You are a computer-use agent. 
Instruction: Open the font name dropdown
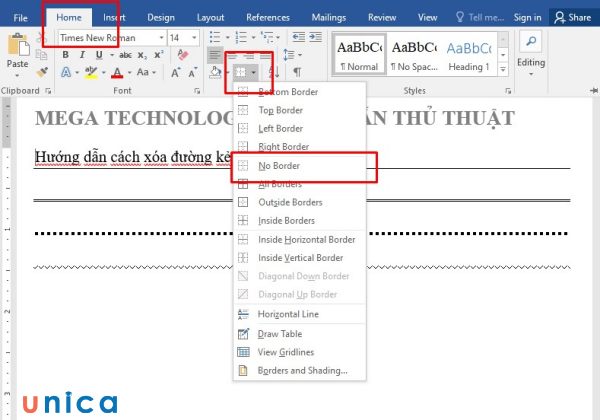[x=161, y=38]
